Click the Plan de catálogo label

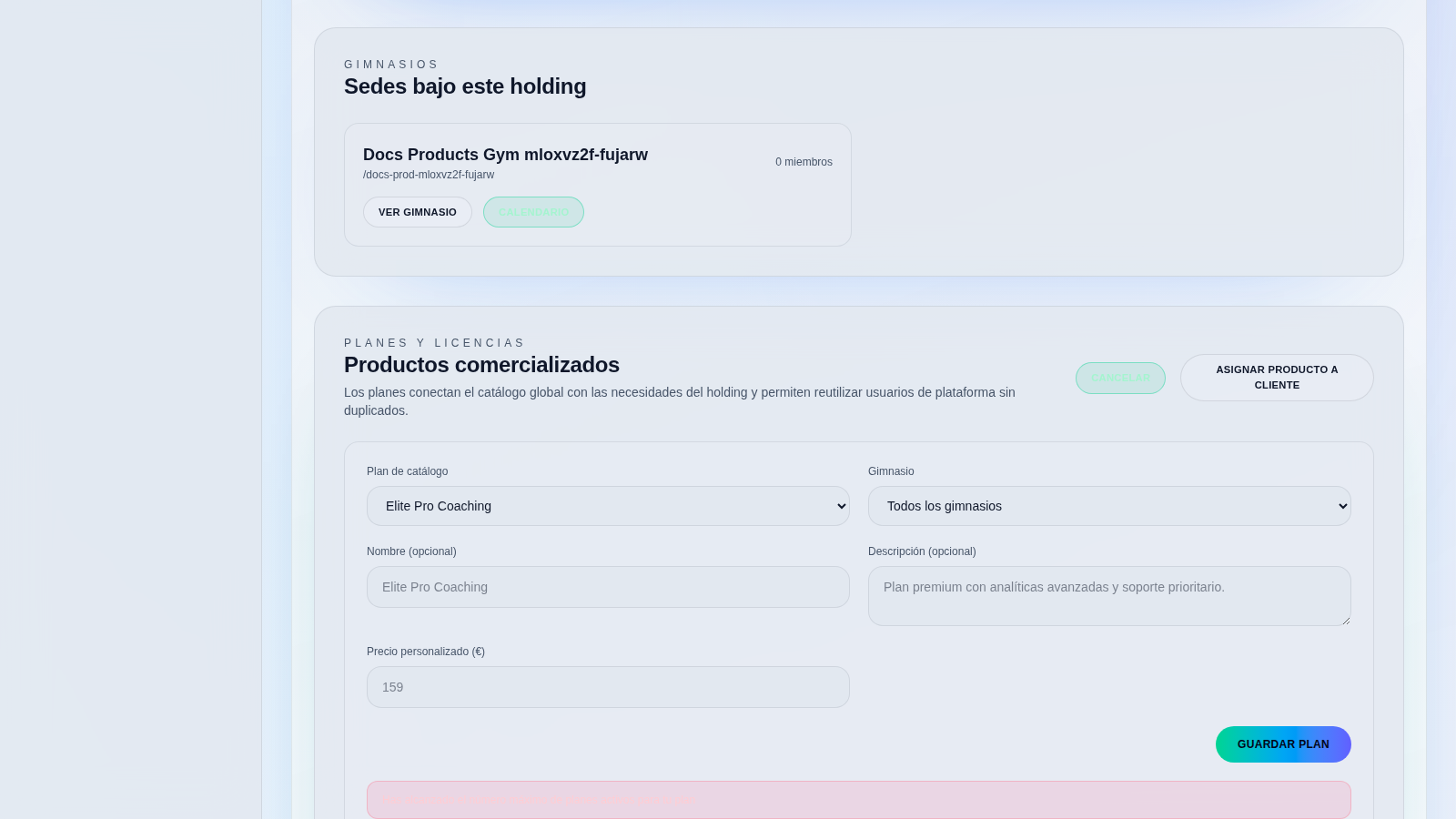(407, 471)
